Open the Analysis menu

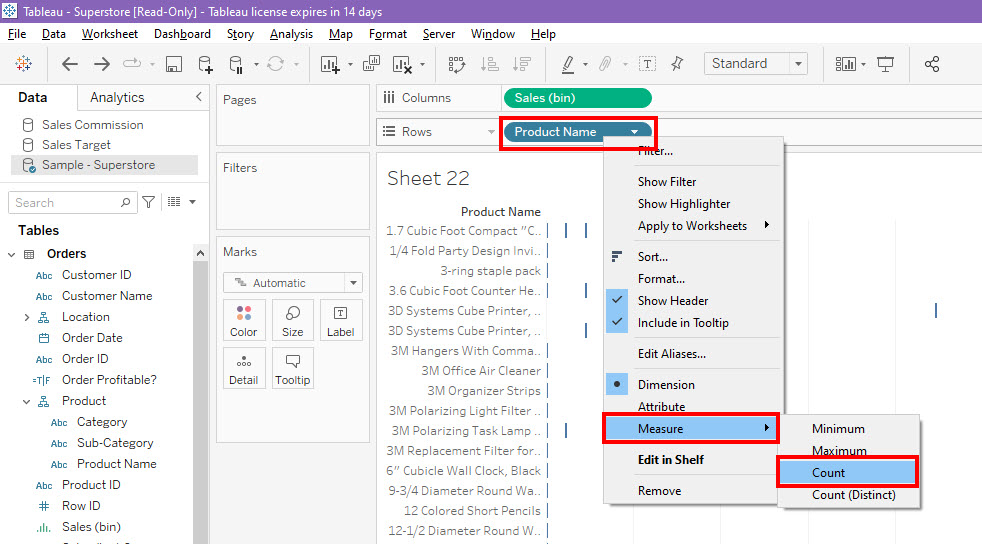tap(291, 34)
